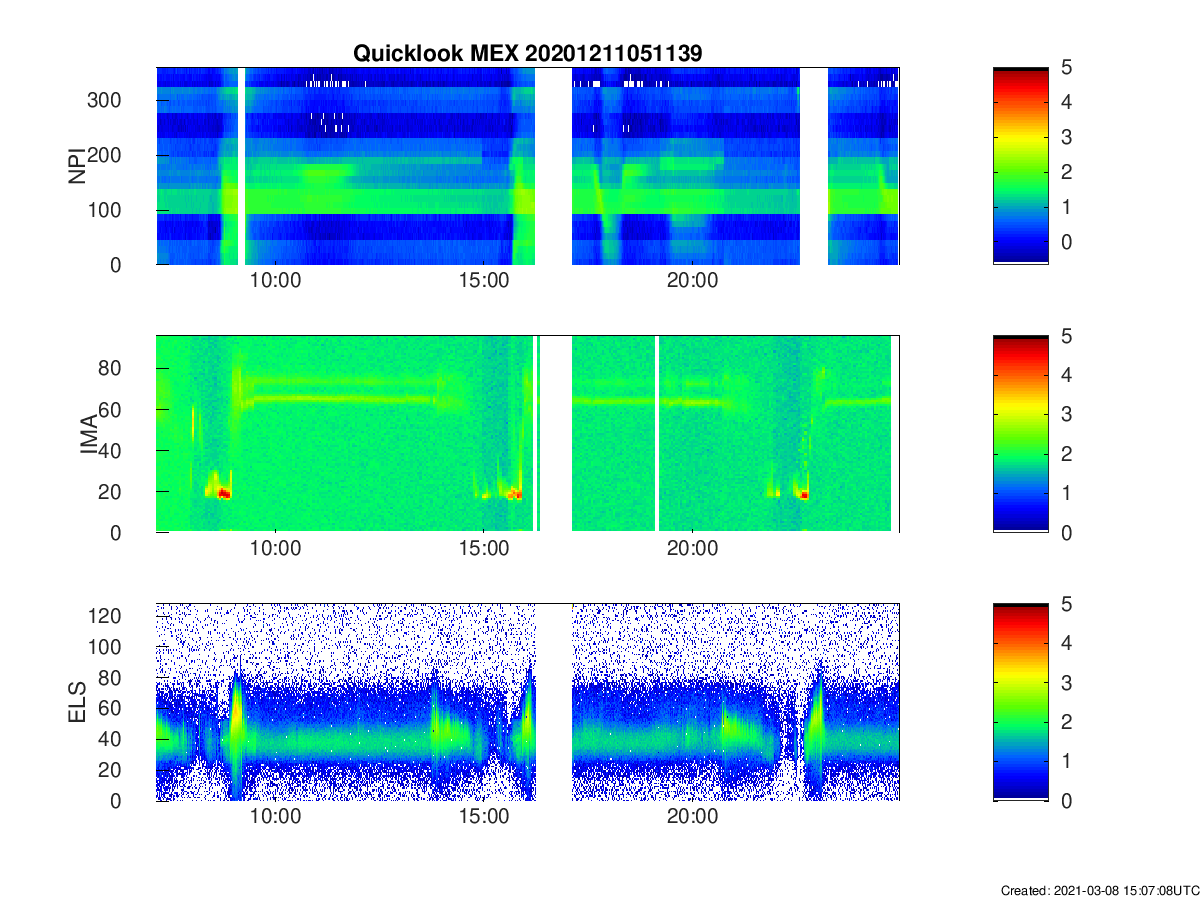Click 20:00 tick label under IMA panel

pos(692,549)
